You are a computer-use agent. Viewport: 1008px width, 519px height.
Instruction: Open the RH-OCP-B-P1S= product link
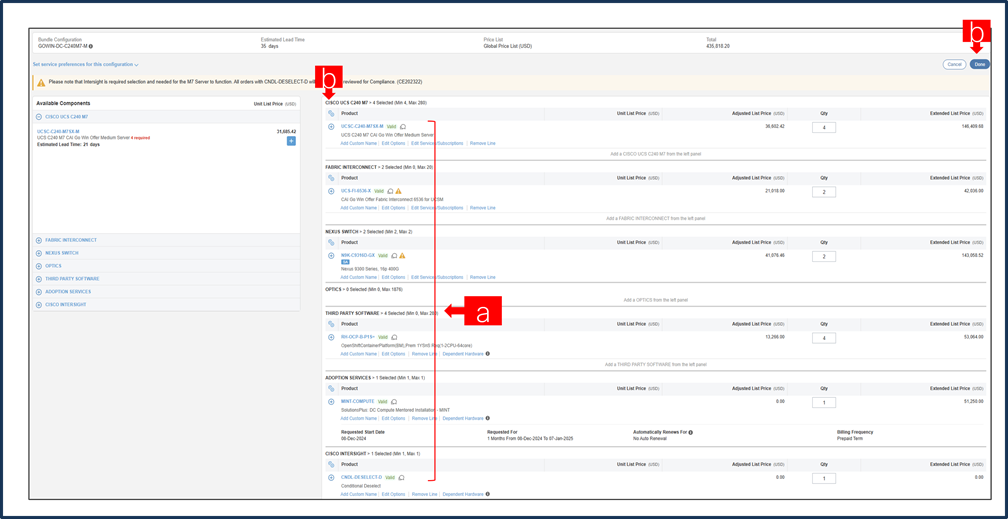[x=358, y=337]
